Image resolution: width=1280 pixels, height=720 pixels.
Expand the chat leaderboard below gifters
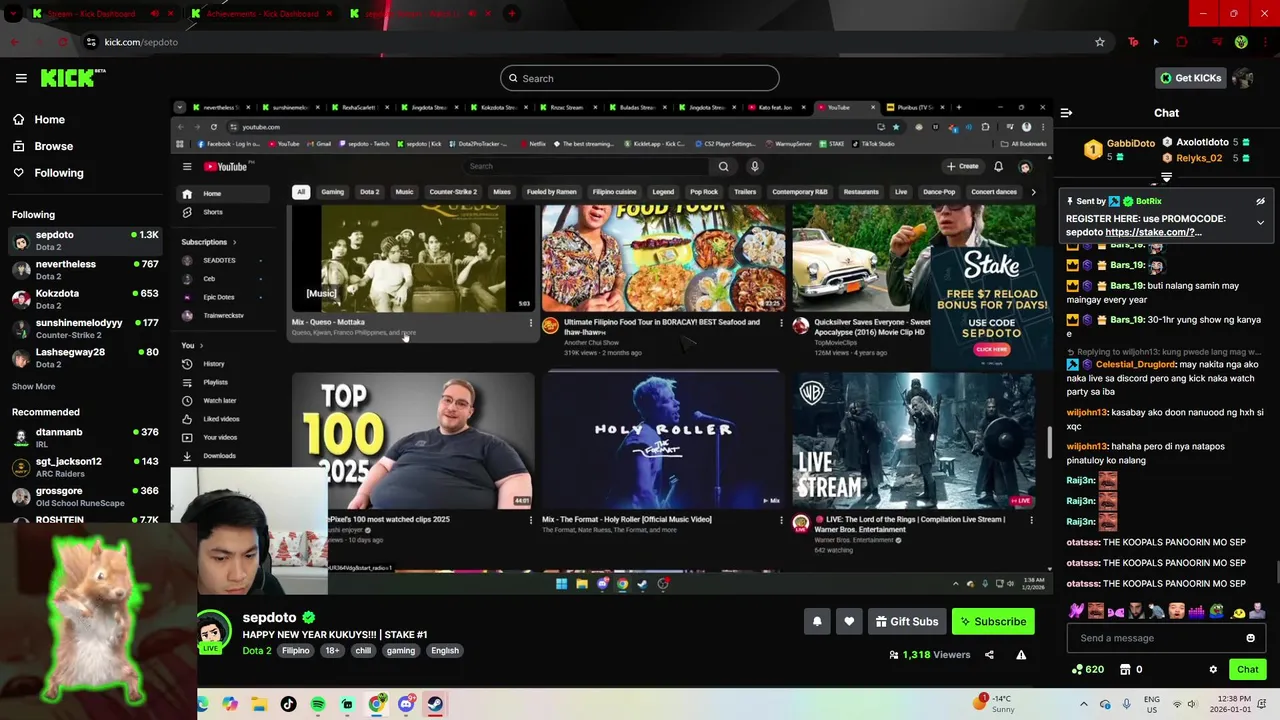[1166, 177]
